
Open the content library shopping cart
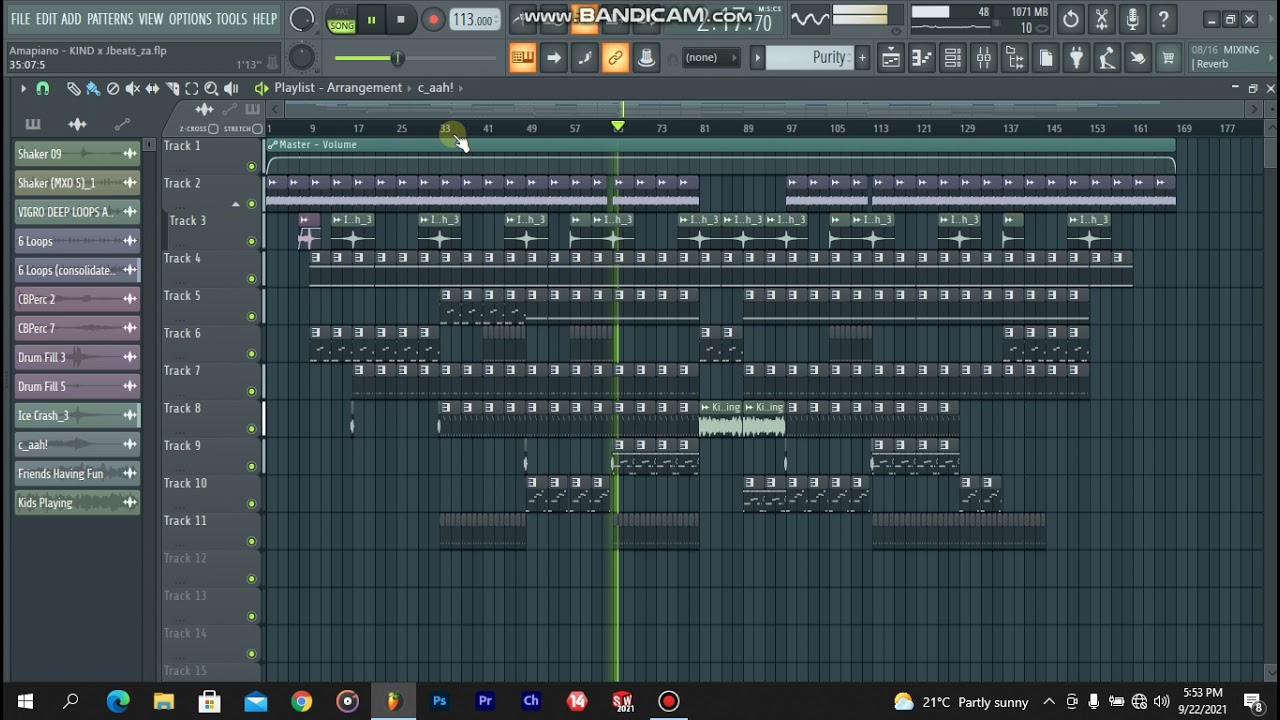coord(1168,59)
